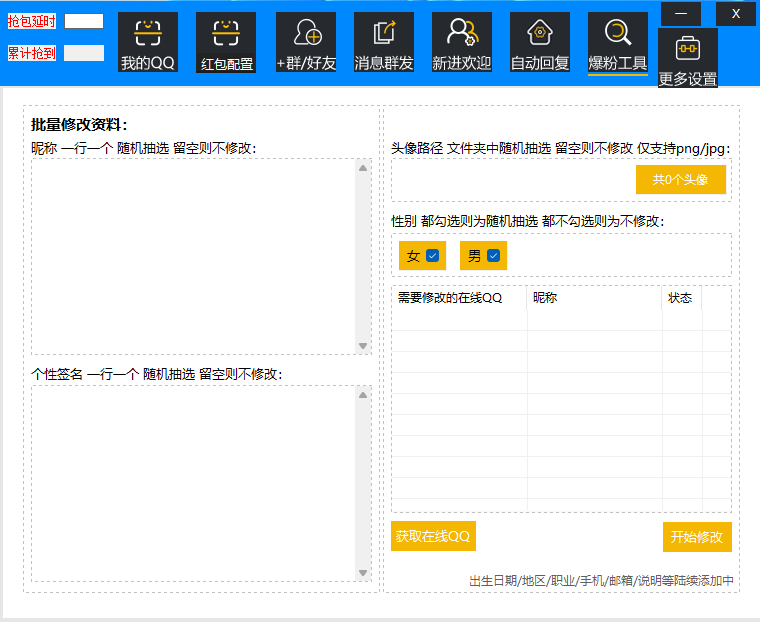This screenshot has width=760, height=622.
Task: Select the 新进欢迎 toolbar icon
Action: 461,34
